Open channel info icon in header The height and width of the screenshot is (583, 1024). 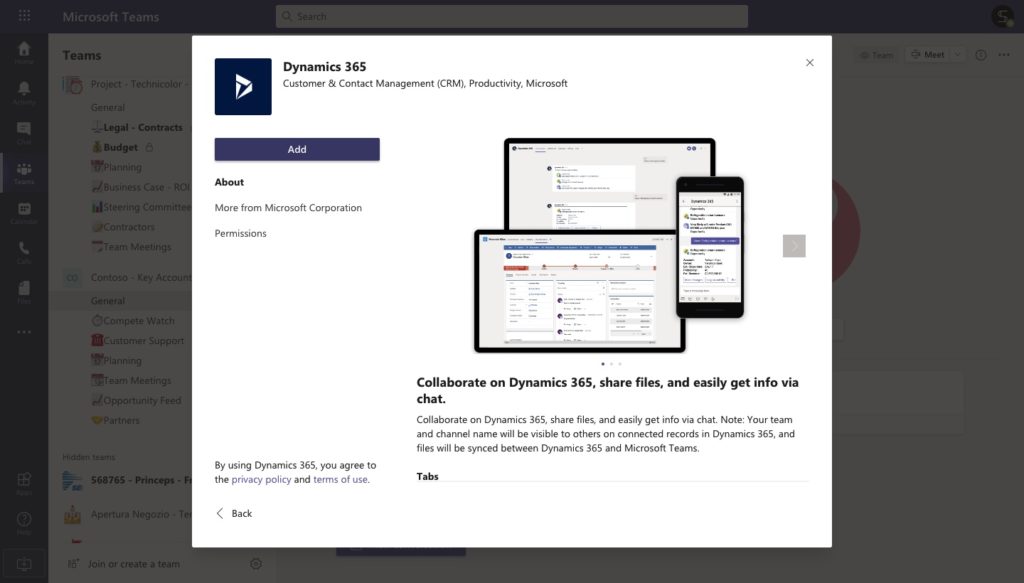coord(981,55)
